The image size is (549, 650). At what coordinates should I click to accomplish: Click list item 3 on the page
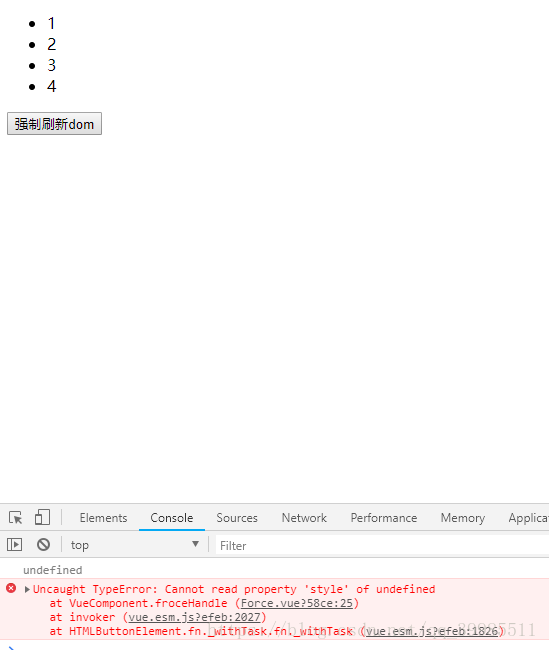point(51,65)
